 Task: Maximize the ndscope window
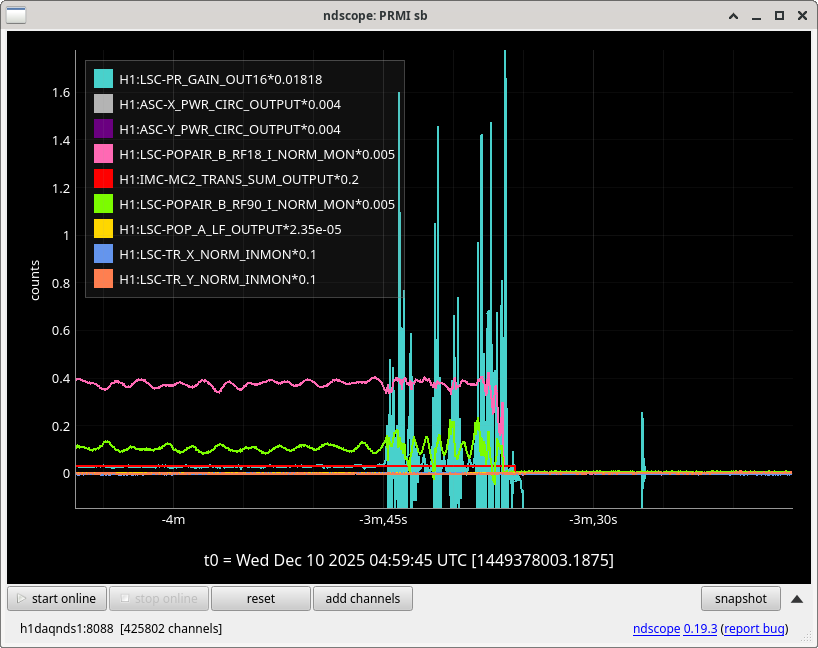coord(779,15)
